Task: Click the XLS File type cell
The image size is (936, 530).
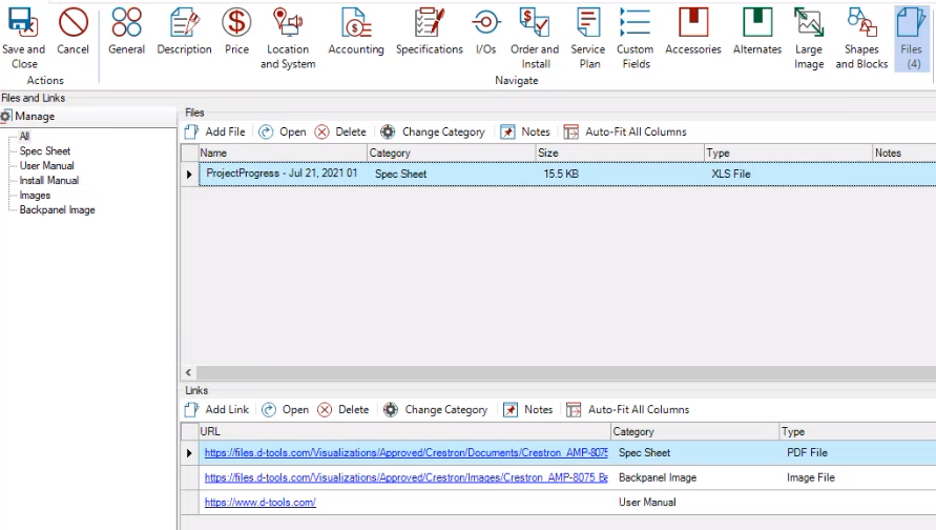Action: click(x=731, y=174)
